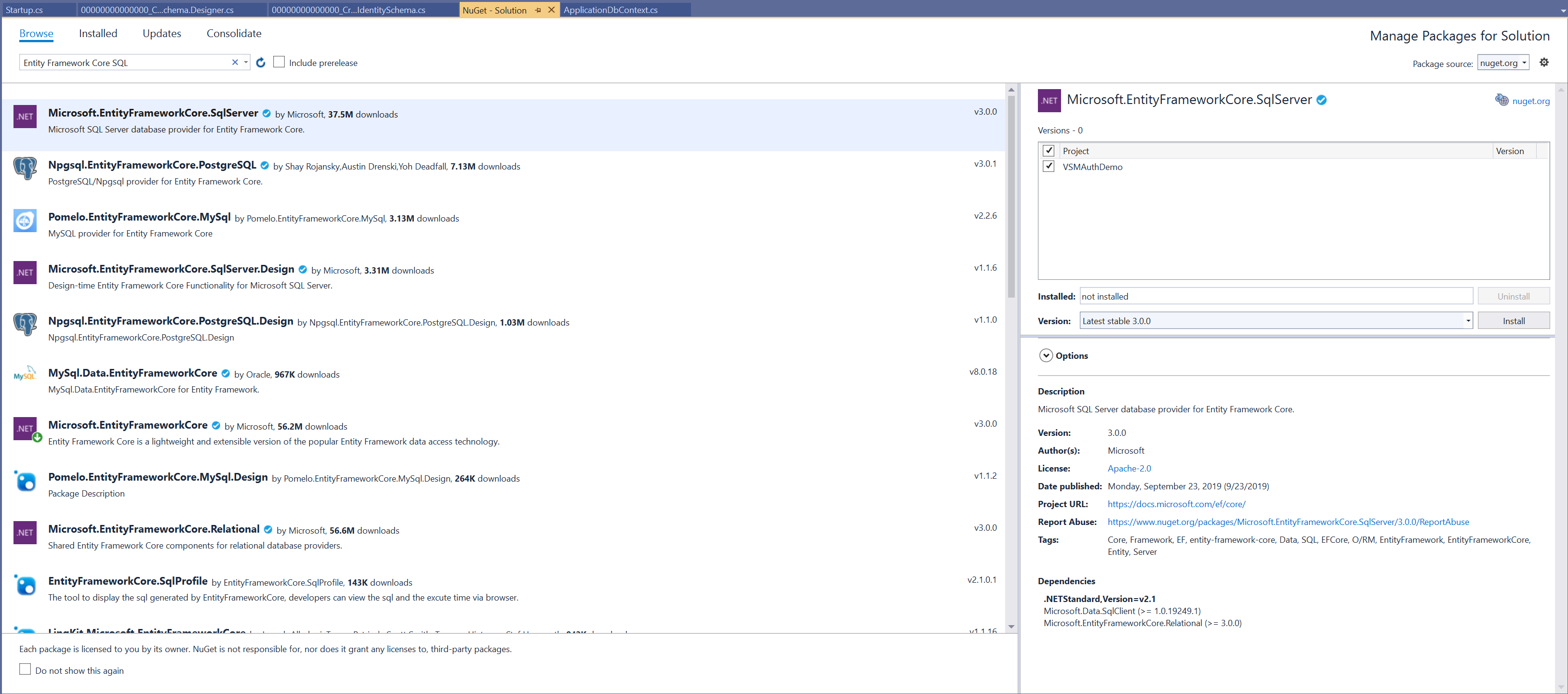The height and width of the screenshot is (694, 1568).
Task: Click the Uninstall button
Action: (x=1513, y=297)
